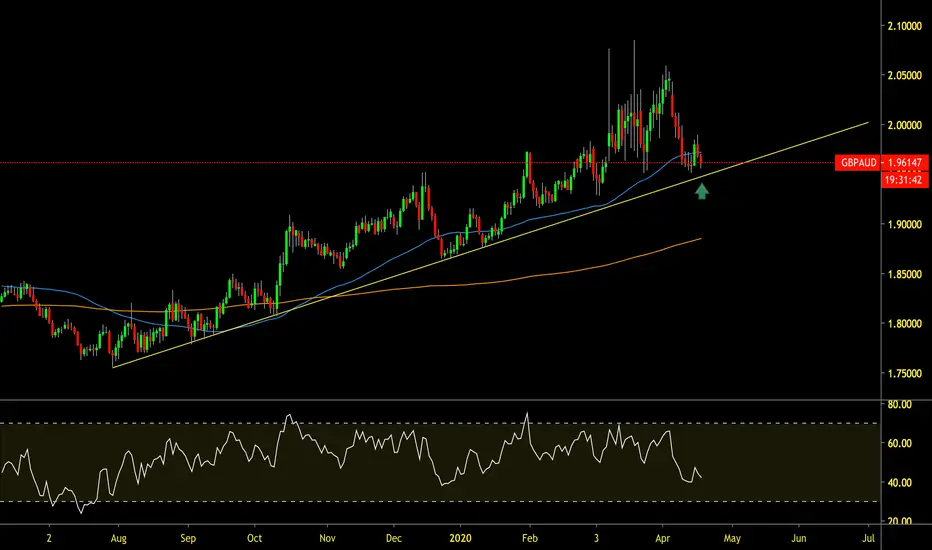Click the 40.00 RSI scale label
932x550 pixels.
[899, 482]
